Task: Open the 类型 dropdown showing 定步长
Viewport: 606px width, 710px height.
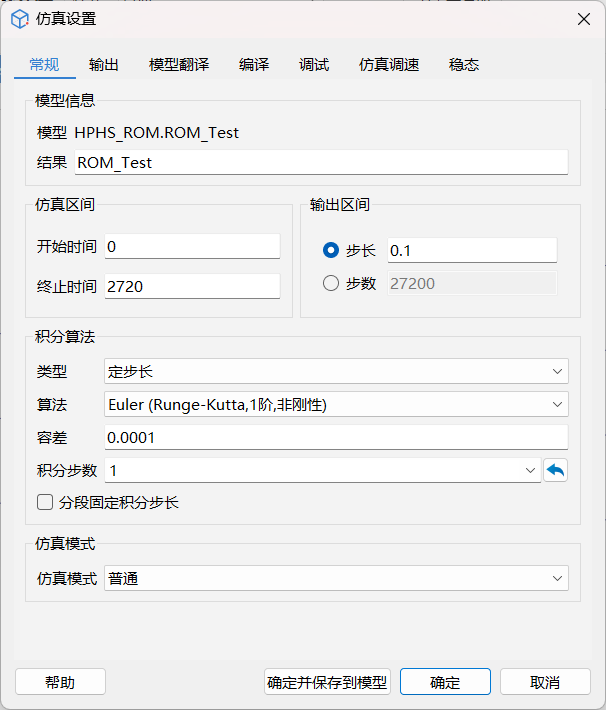Action: (x=336, y=372)
